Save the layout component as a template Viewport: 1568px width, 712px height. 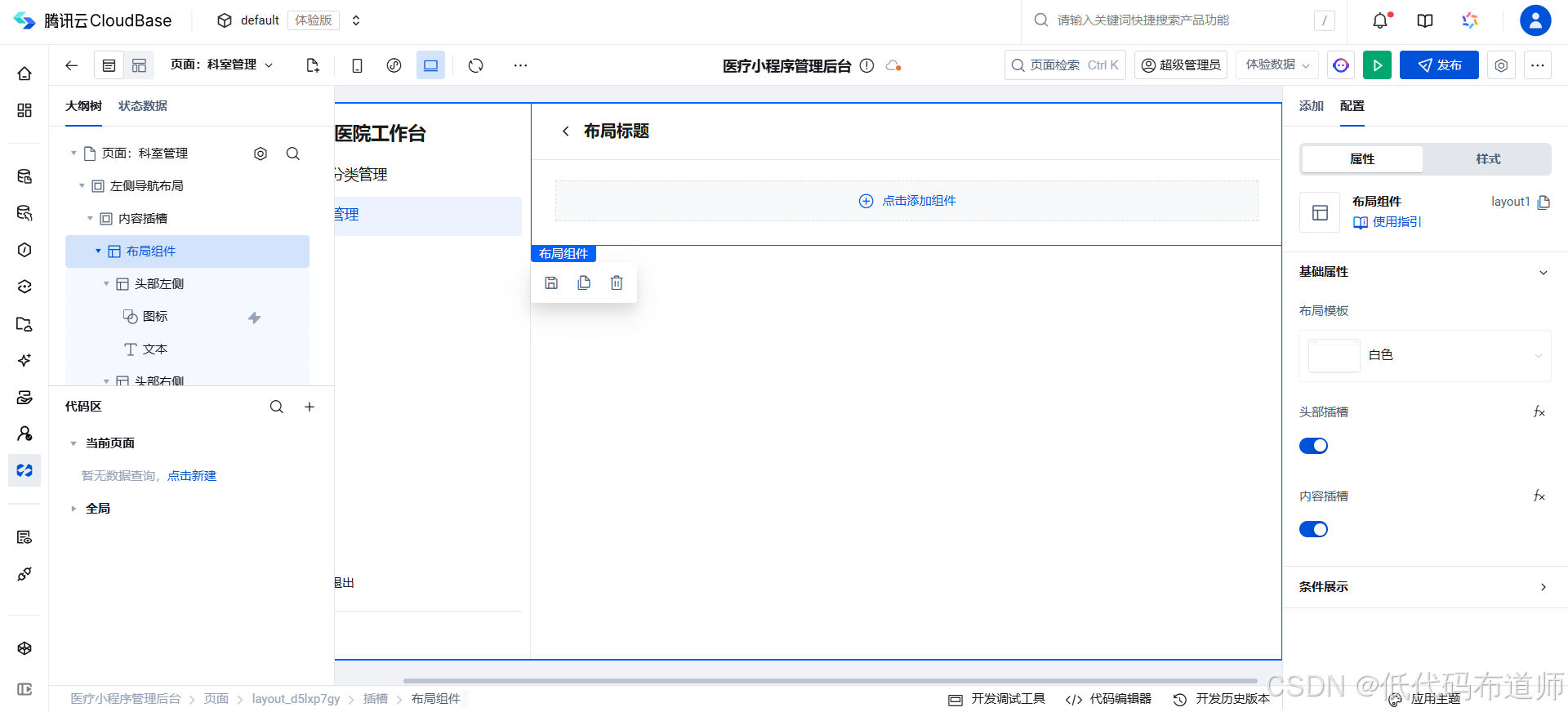tap(551, 283)
